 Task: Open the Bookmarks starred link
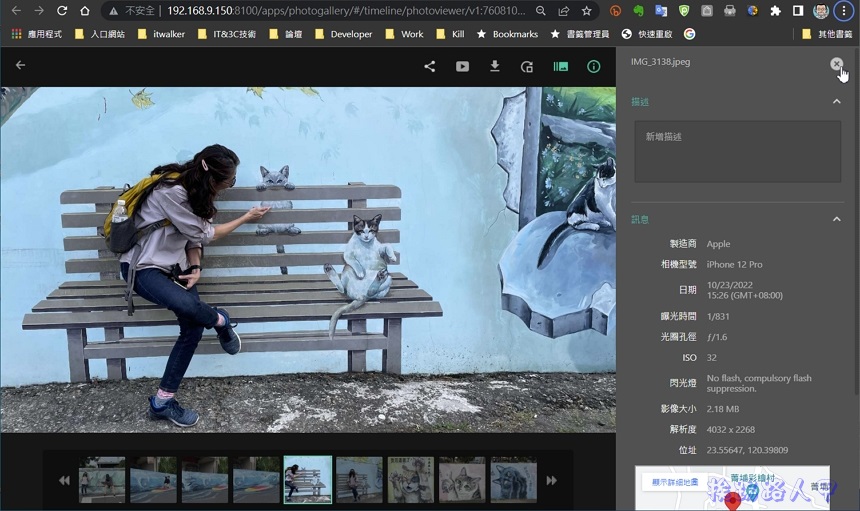pyautogui.click(x=507, y=34)
